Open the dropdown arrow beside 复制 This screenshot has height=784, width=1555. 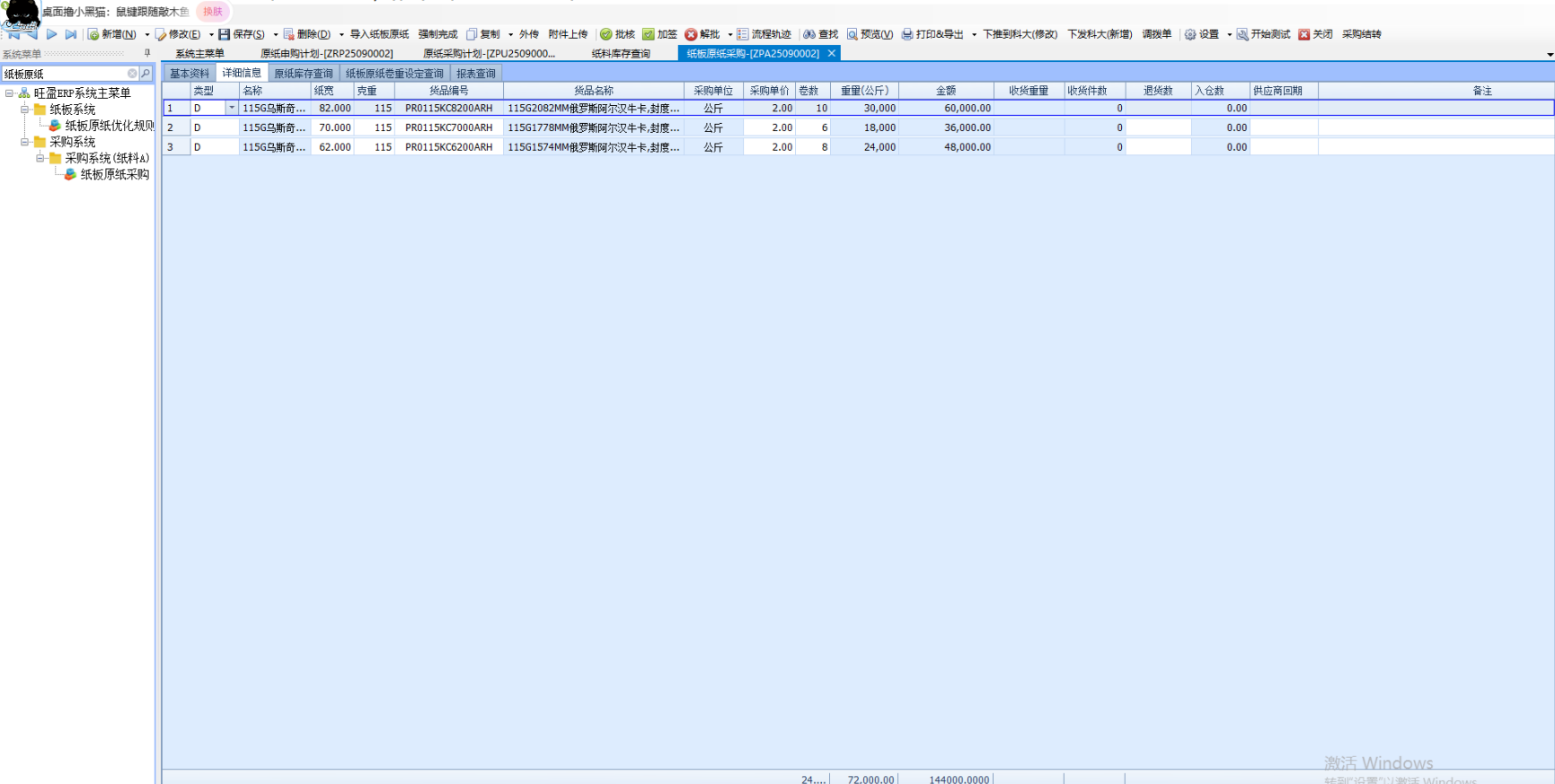click(x=510, y=34)
